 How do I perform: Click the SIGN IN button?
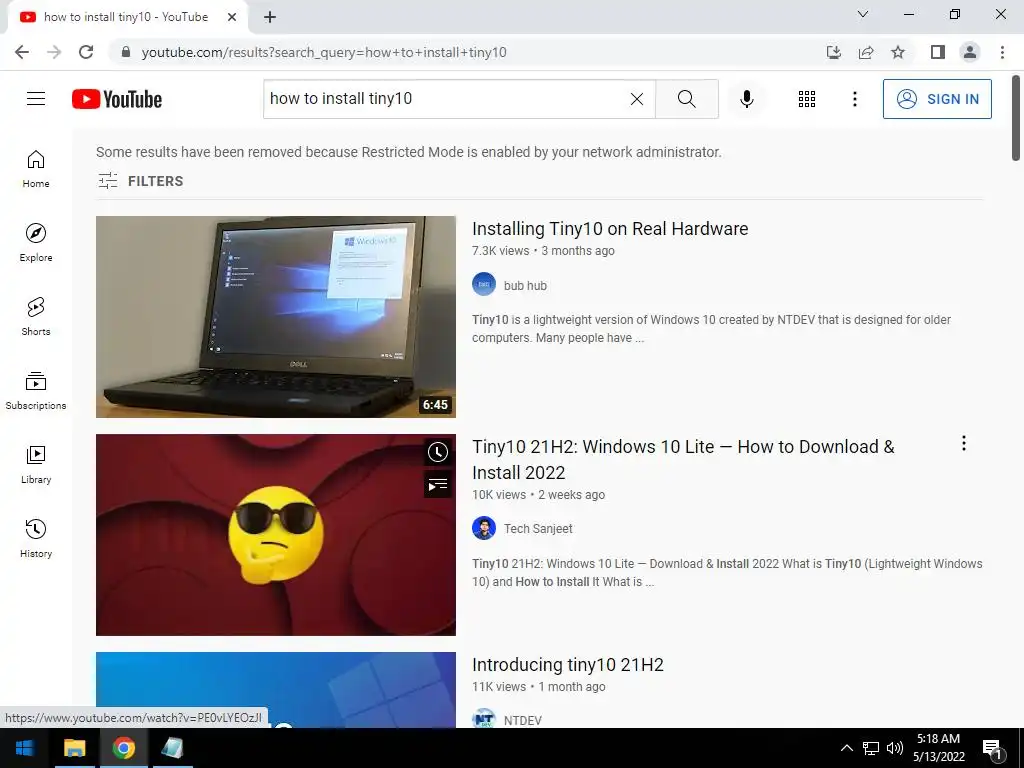937,99
